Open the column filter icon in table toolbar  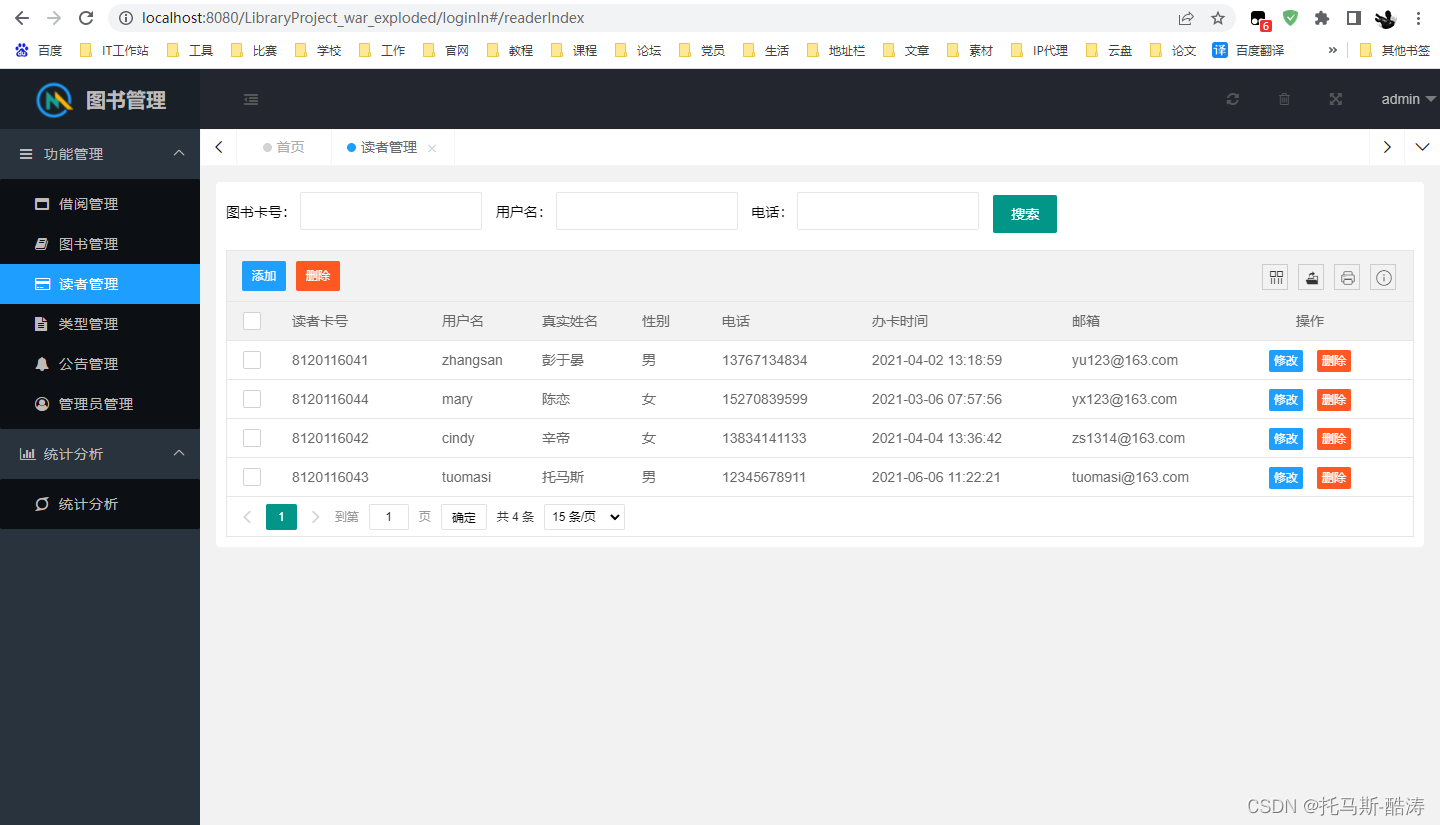(x=1275, y=278)
